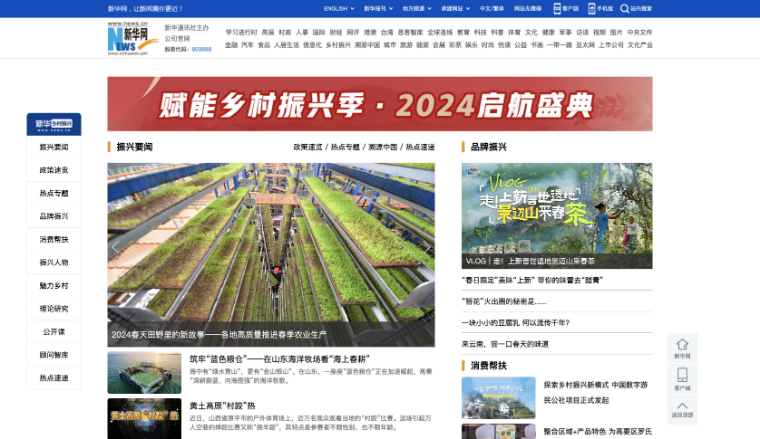Select 热点速递 in left sidebar

[x=54, y=378]
